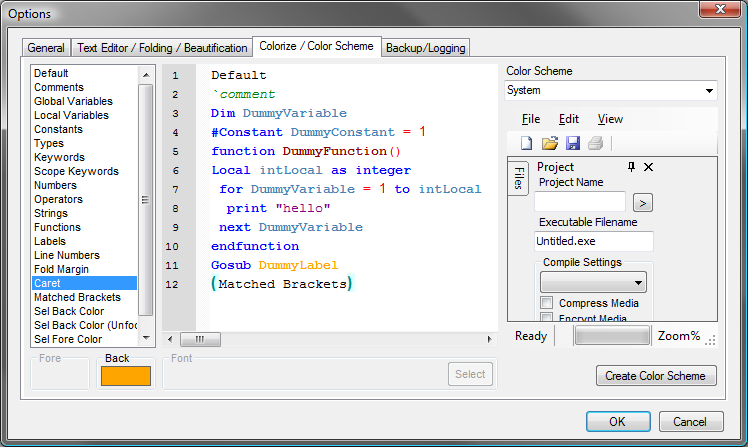This screenshot has height=447, width=748.
Task: Select Types in the element list
Action: tap(49, 143)
